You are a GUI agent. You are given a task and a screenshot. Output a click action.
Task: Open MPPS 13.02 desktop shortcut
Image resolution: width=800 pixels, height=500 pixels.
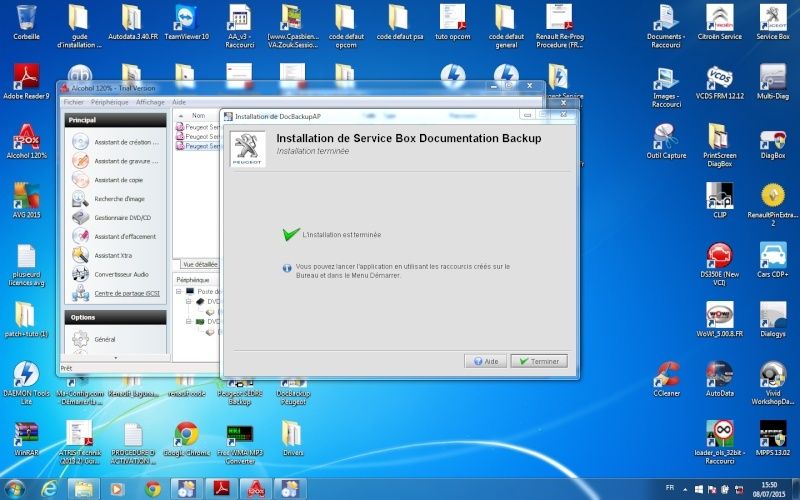click(773, 439)
